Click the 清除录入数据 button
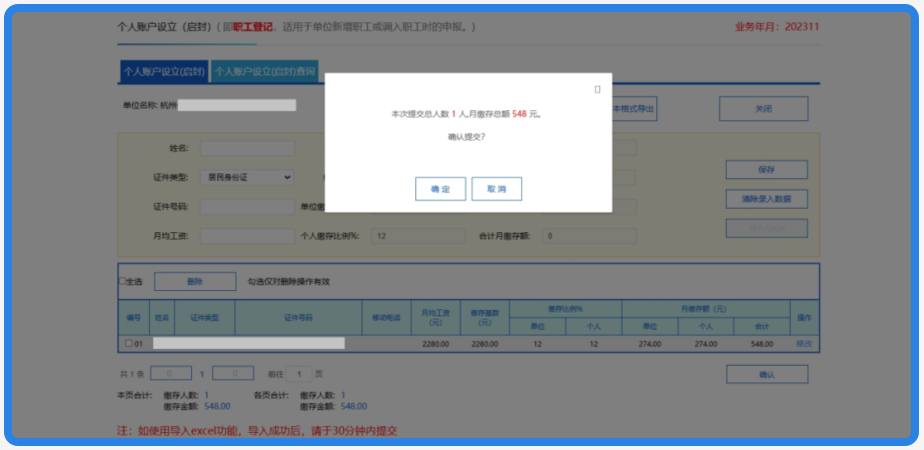Viewport: 924px width, 450px height. pyautogui.click(x=766, y=199)
